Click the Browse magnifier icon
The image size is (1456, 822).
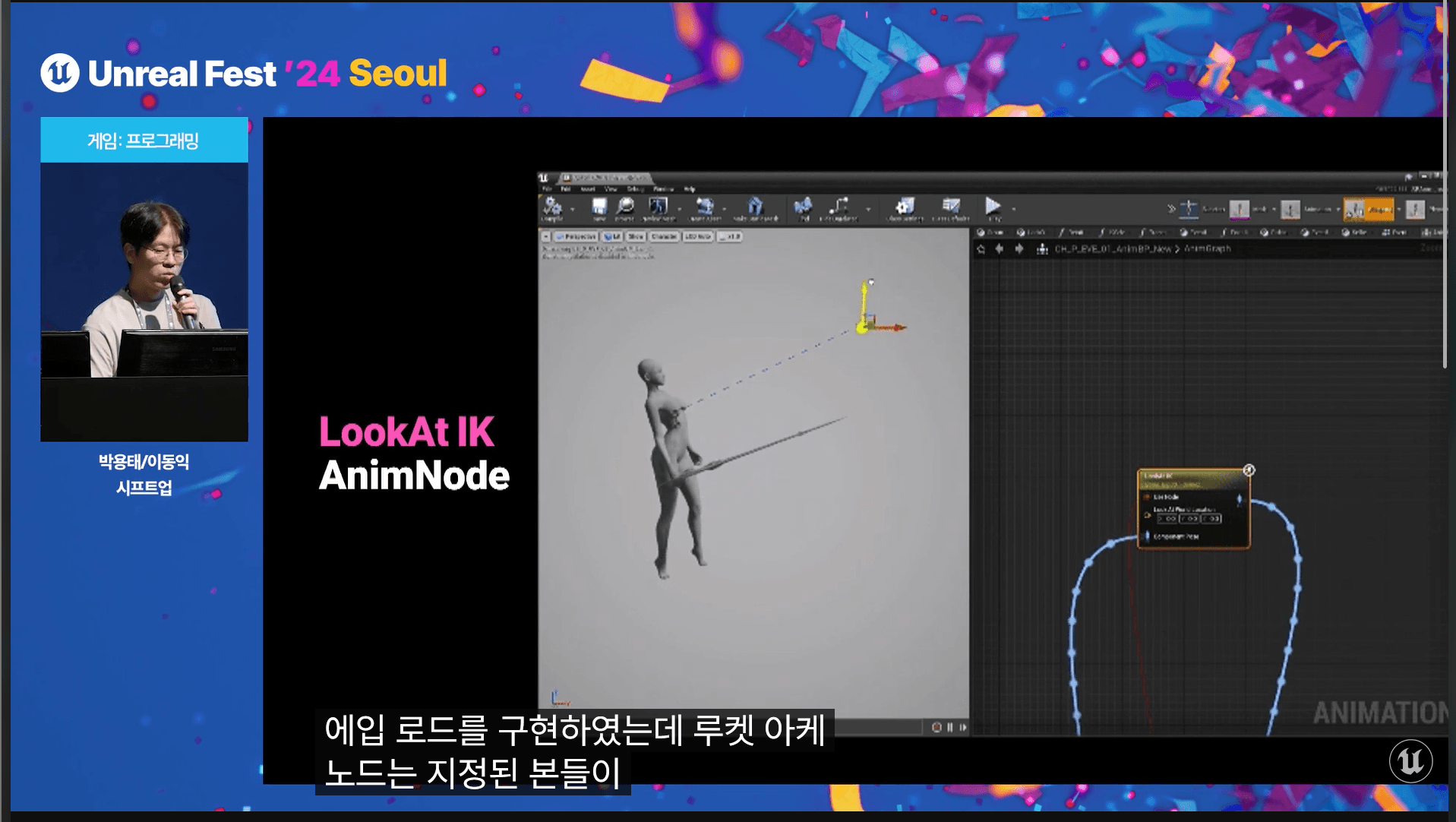pyautogui.click(x=625, y=207)
